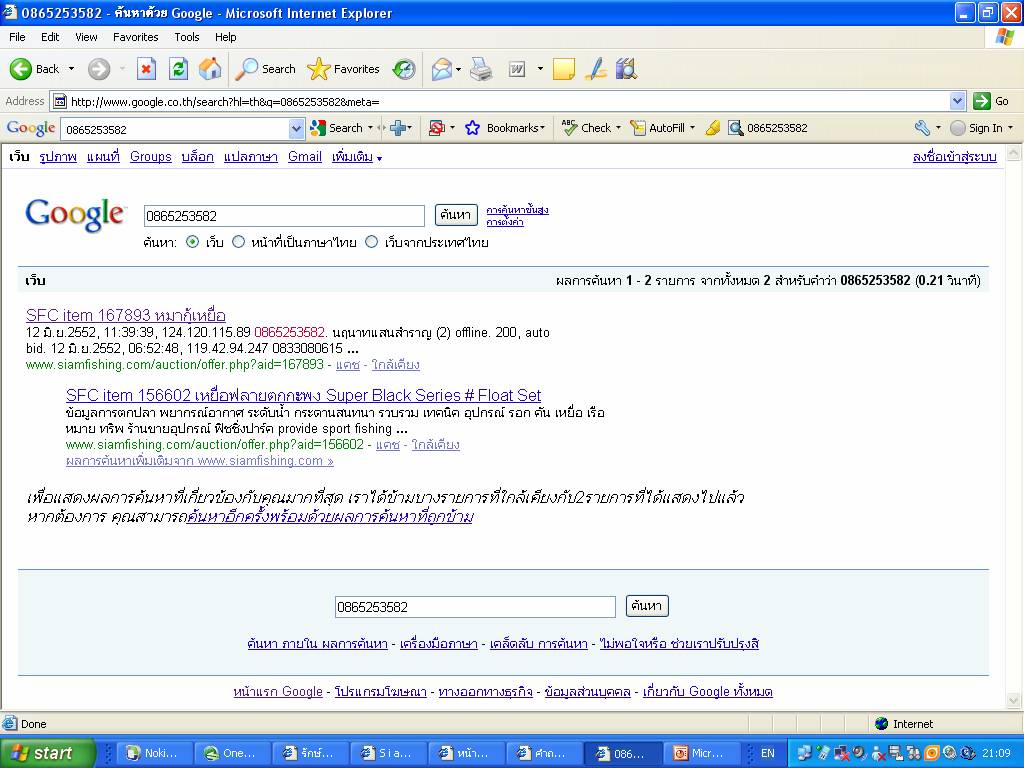1024x768 pixels.
Task: Select the หน้าที่เป็นภาษาไทย radio button
Action: click(x=238, y=242)
